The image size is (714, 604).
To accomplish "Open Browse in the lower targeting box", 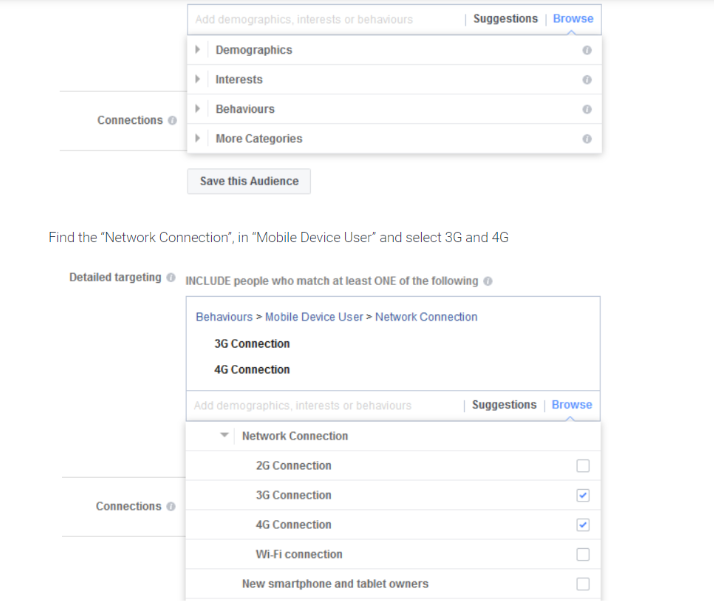I will coord(572,405).
